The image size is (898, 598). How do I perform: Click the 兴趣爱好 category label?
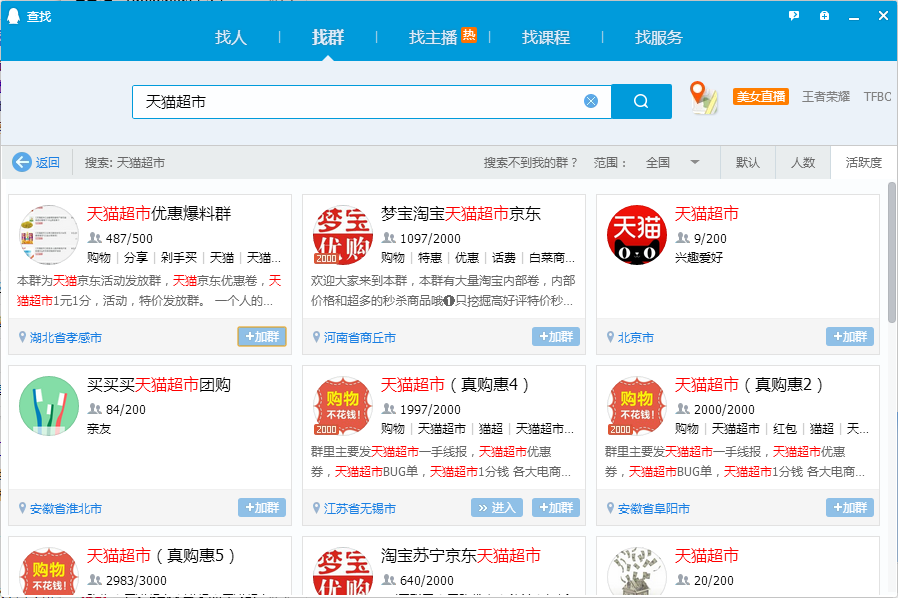click(699, 258)
